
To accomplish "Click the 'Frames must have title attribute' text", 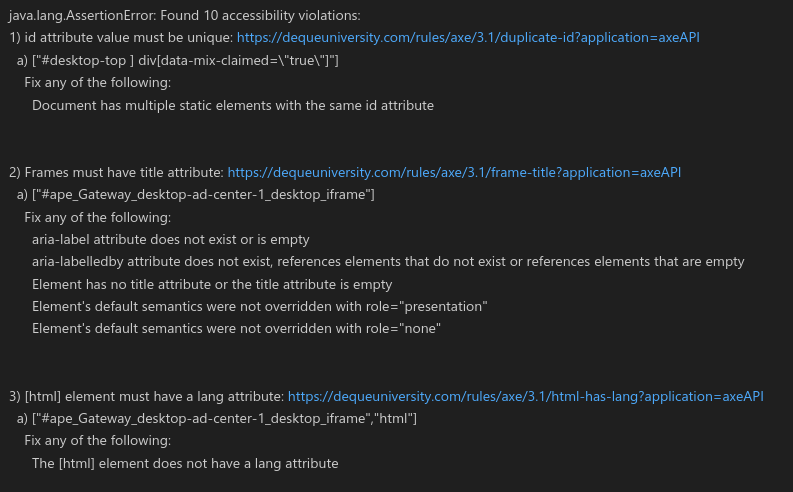I will (x=124, y=172).
